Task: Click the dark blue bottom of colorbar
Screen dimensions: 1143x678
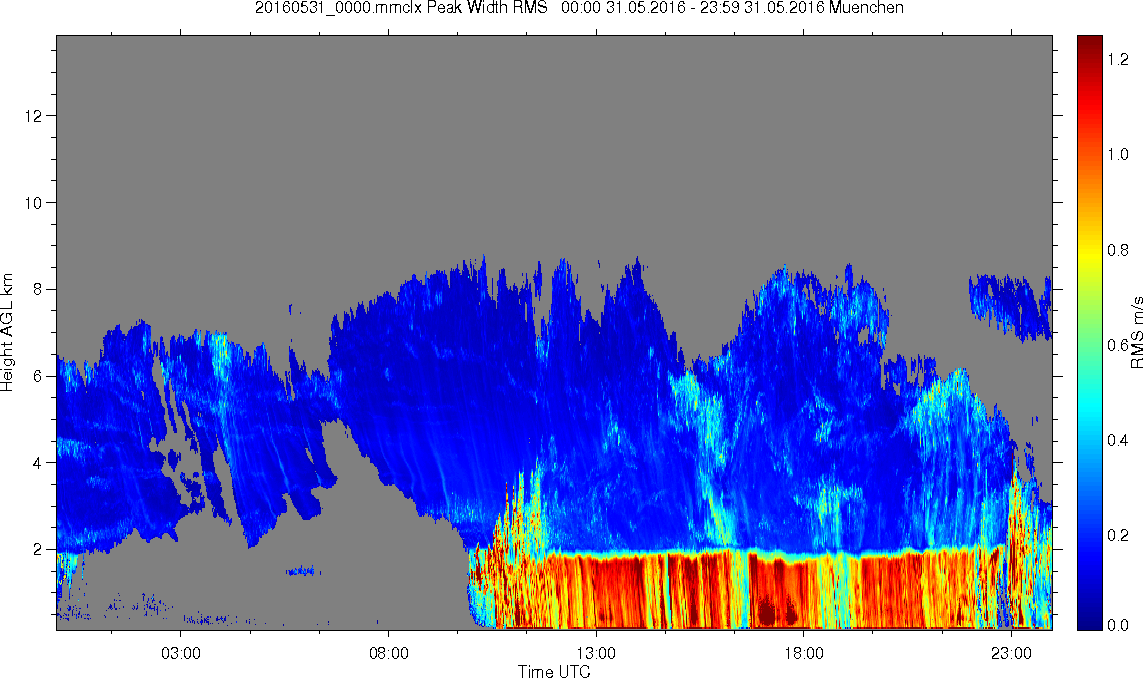Action: 1090,620
